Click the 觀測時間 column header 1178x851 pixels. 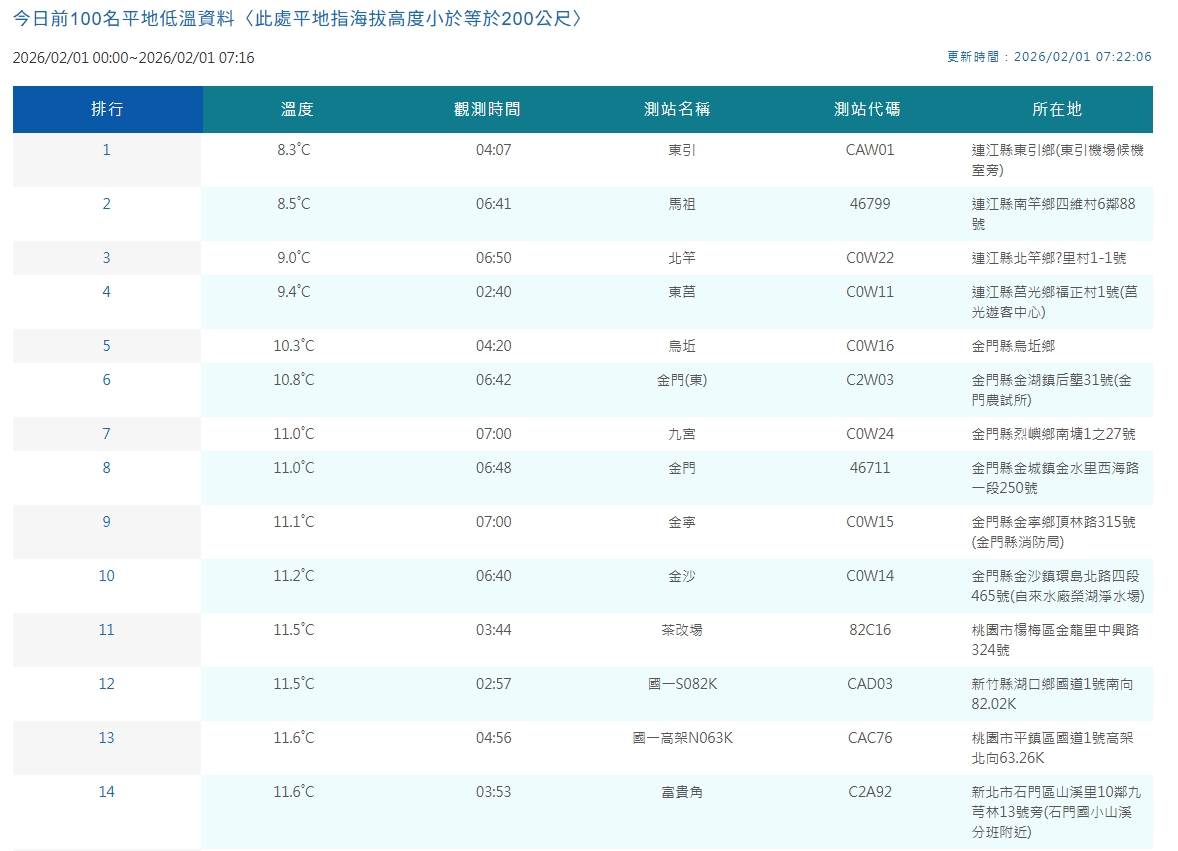click(x=488, y=110)
